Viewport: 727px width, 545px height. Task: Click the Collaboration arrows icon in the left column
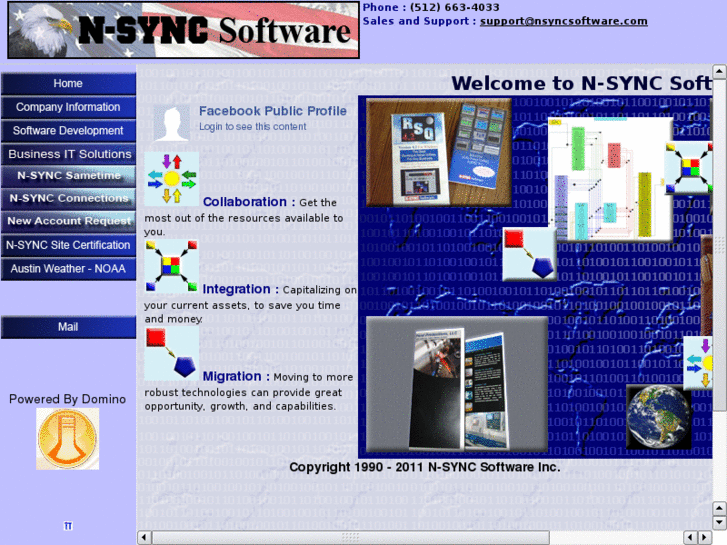click(172, 179)
